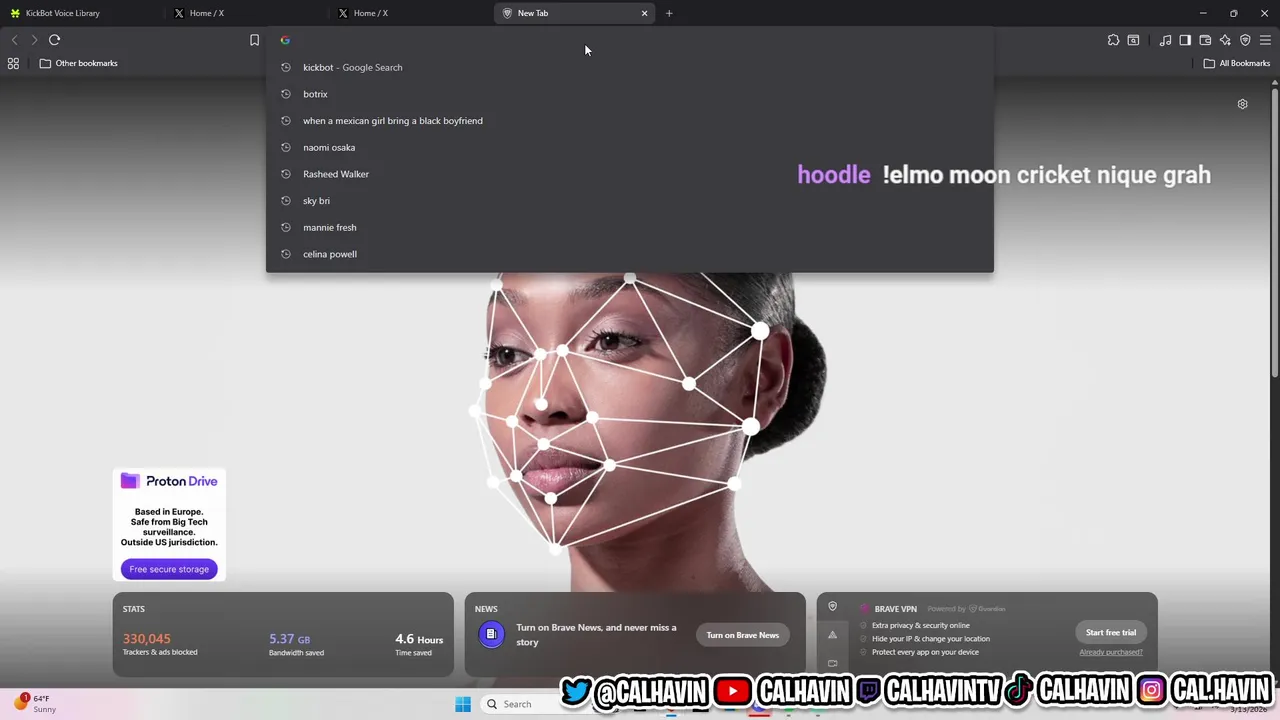Screen dimensions: 1280x720
Task: Click the Already purchased? link
Action: [1111, 652]
